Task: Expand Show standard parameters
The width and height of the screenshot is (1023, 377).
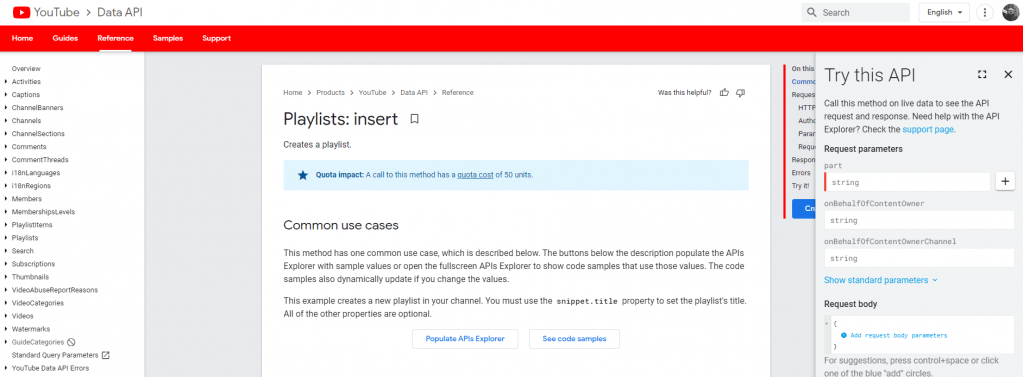Action: (x=880, y=280)
